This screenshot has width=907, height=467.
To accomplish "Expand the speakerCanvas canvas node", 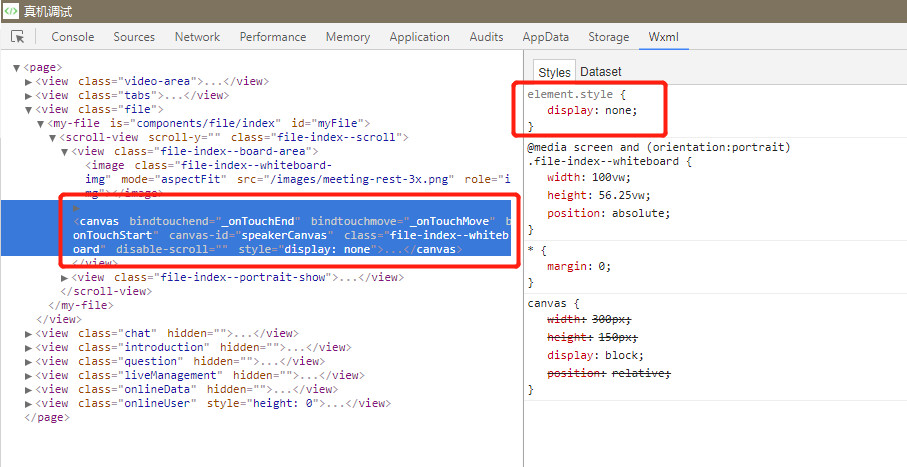I will [76, 207].
